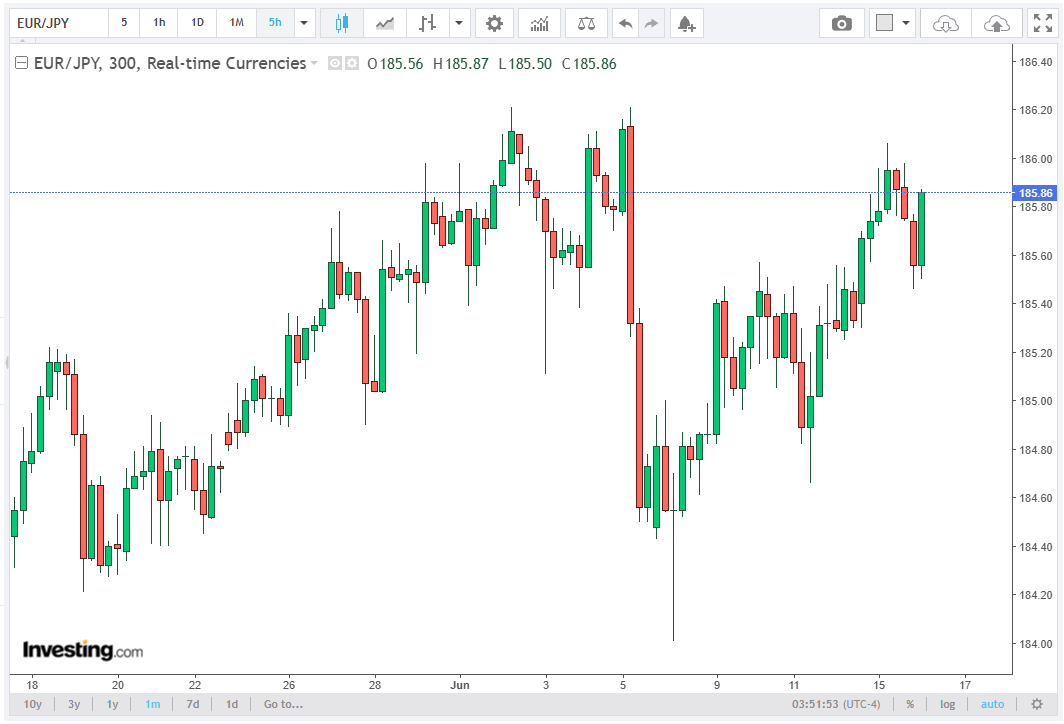Switch to the area chart style icon
The width and height of the screenshot is (1064, 724).
point(385,23)
